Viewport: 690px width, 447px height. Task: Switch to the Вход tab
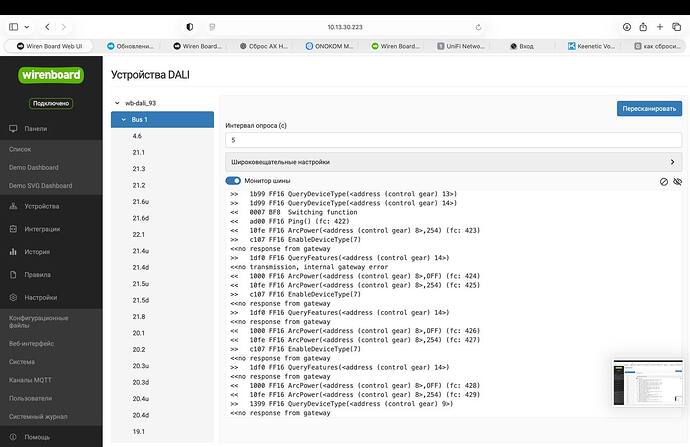522,46
